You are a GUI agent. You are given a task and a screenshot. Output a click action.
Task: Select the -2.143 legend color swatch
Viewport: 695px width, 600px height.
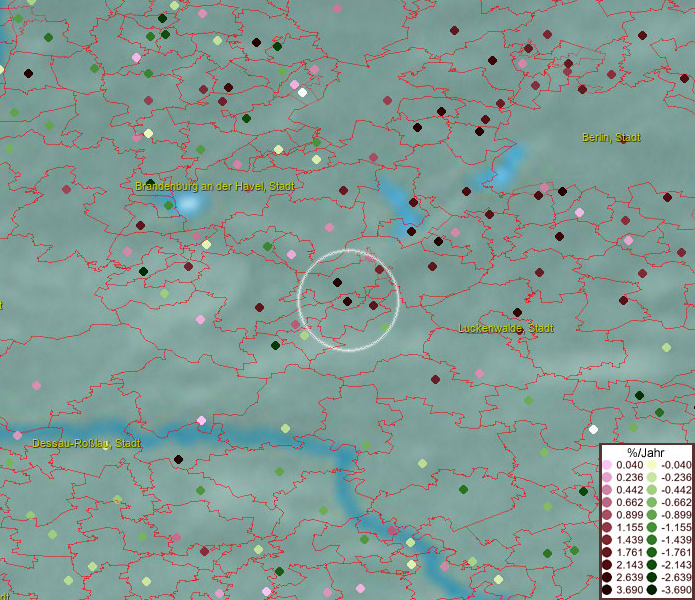pyautogui.click(x=652, y=565)
